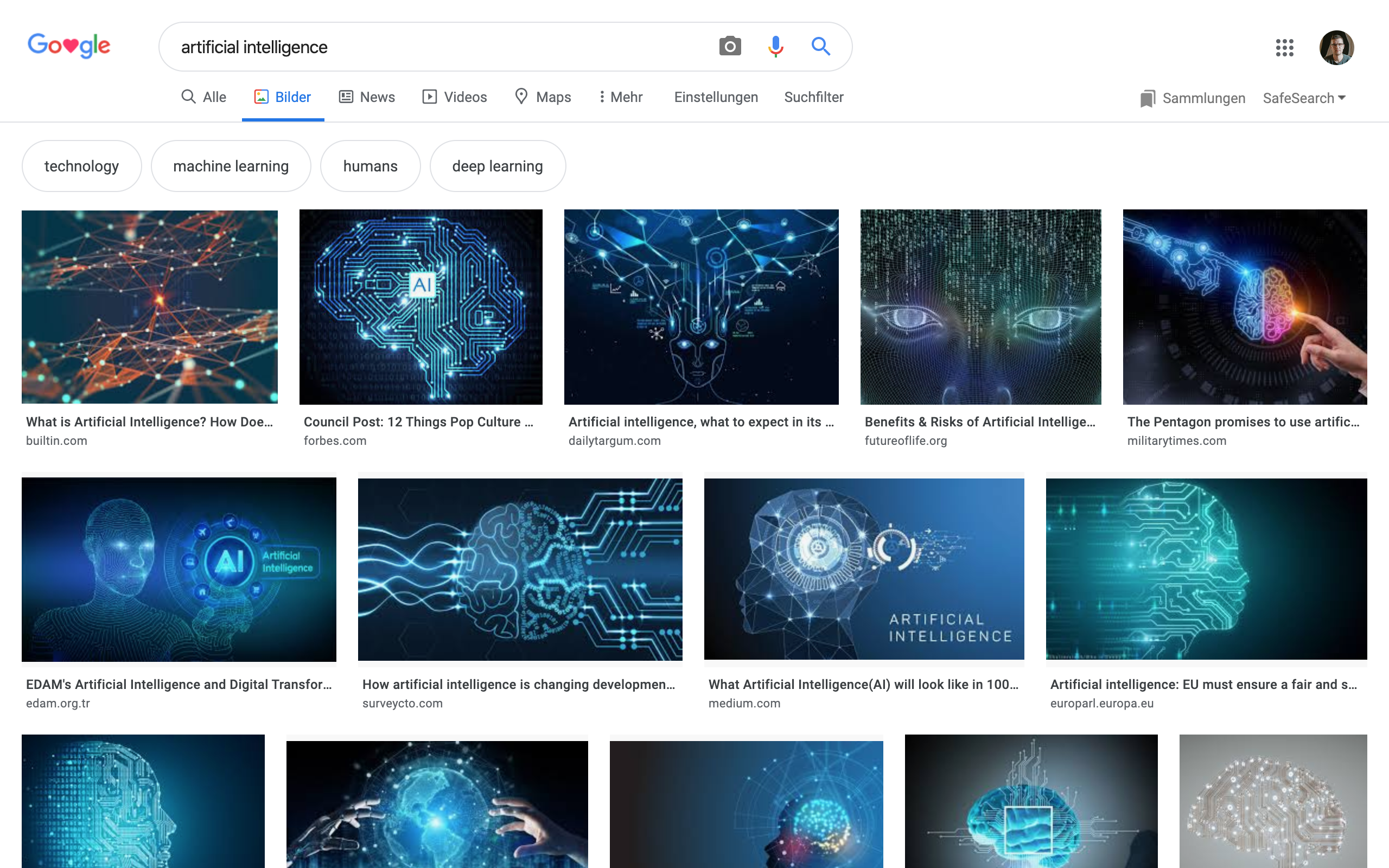Open the orange network image from builtin.com

click(x=150, y=307)
